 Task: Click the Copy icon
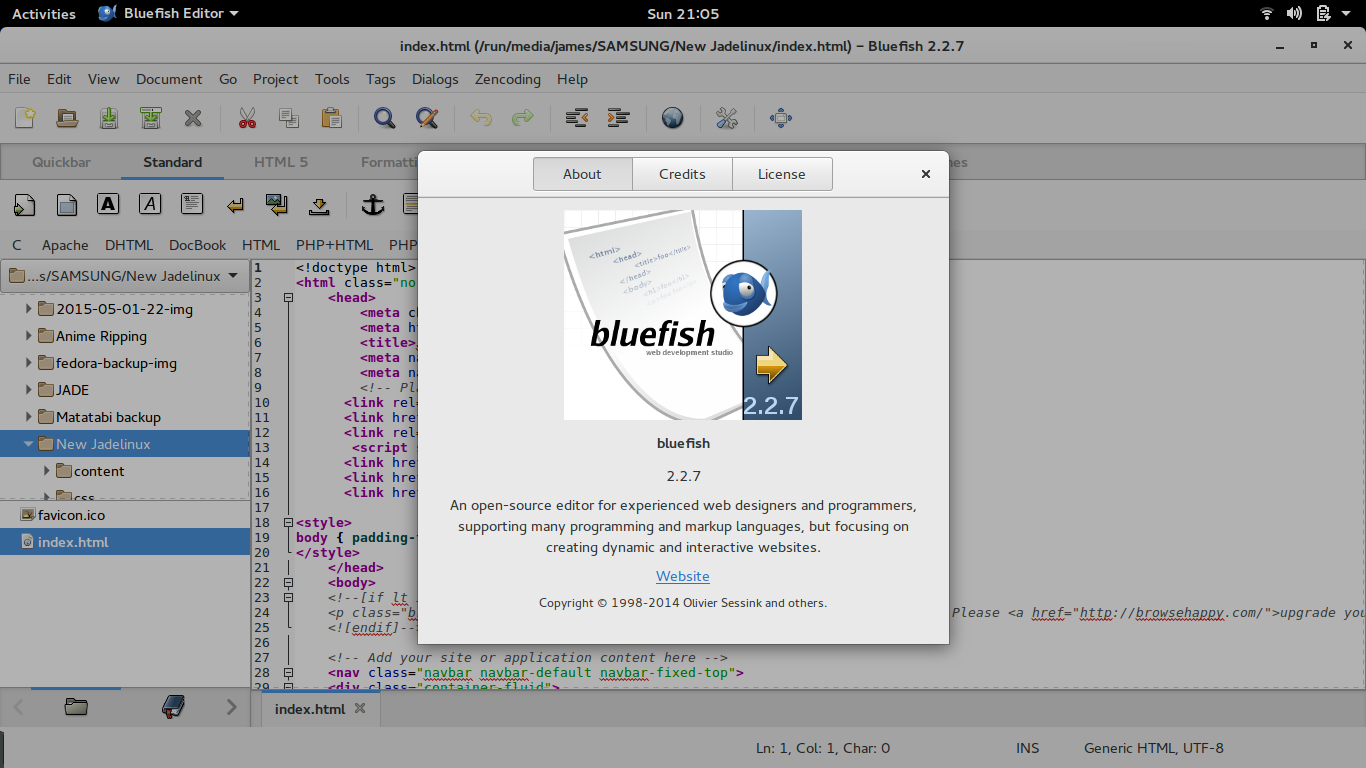click(x=289, y=118)
